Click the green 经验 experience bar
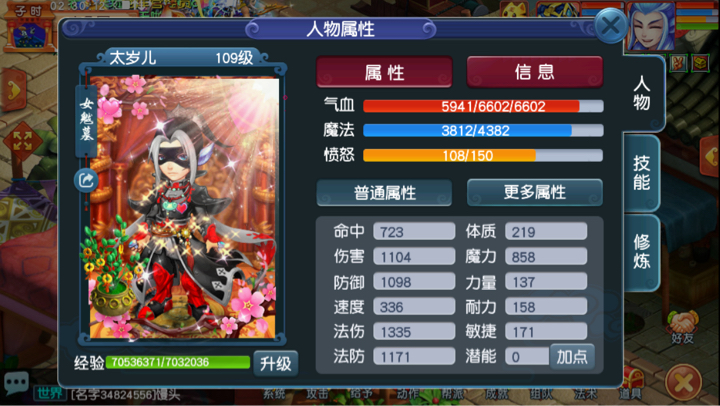 coord(178,362)
